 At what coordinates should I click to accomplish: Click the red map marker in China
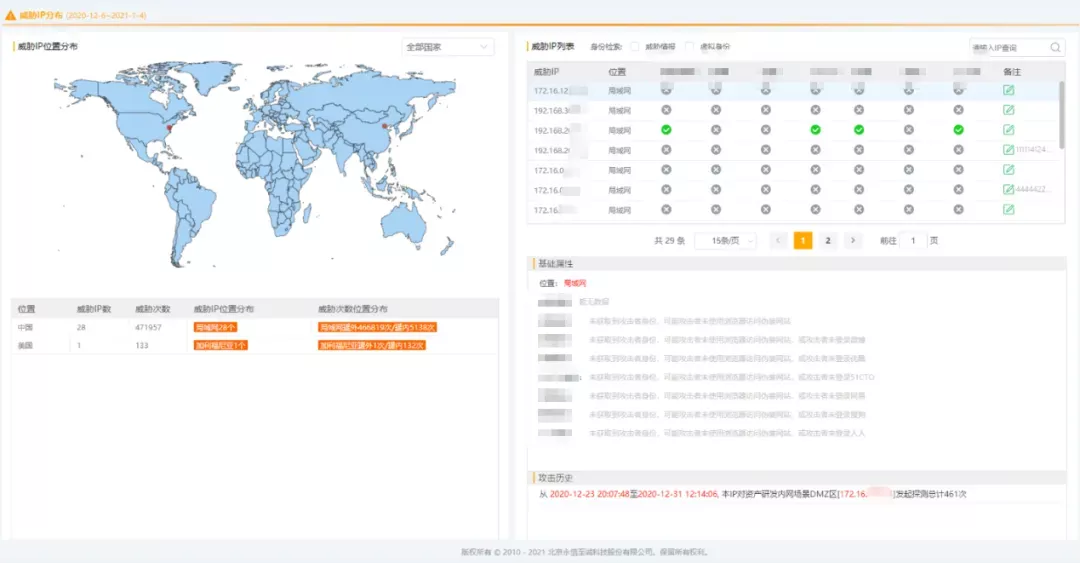384,126
